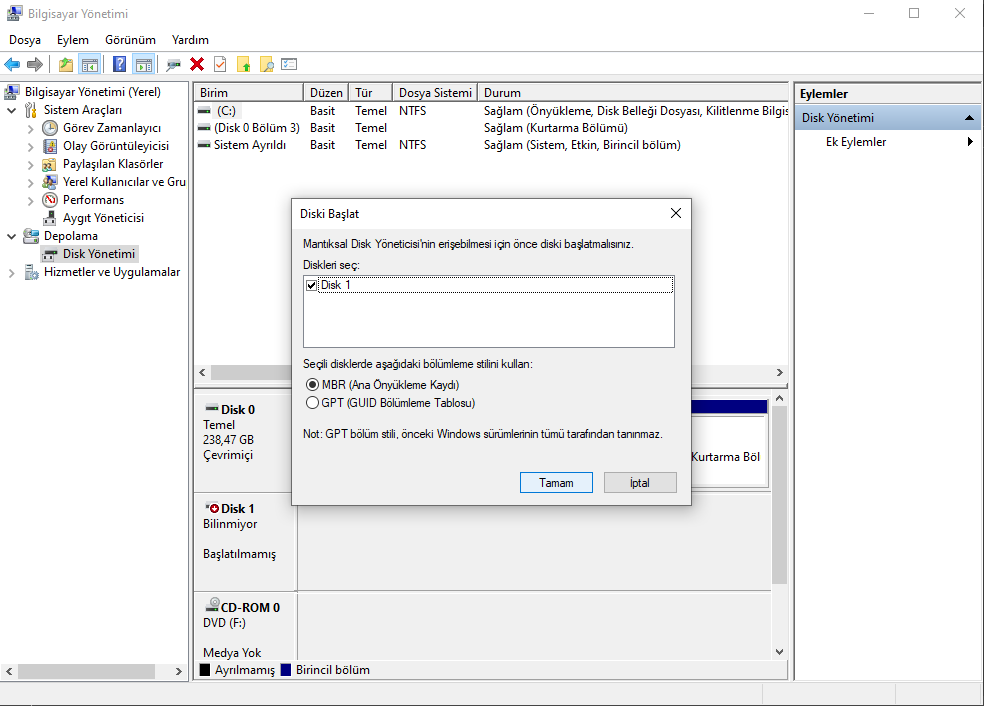The width and height of the screenshot is (984, 706).
Task: Expand the Performans tree node
Action: 30,201
